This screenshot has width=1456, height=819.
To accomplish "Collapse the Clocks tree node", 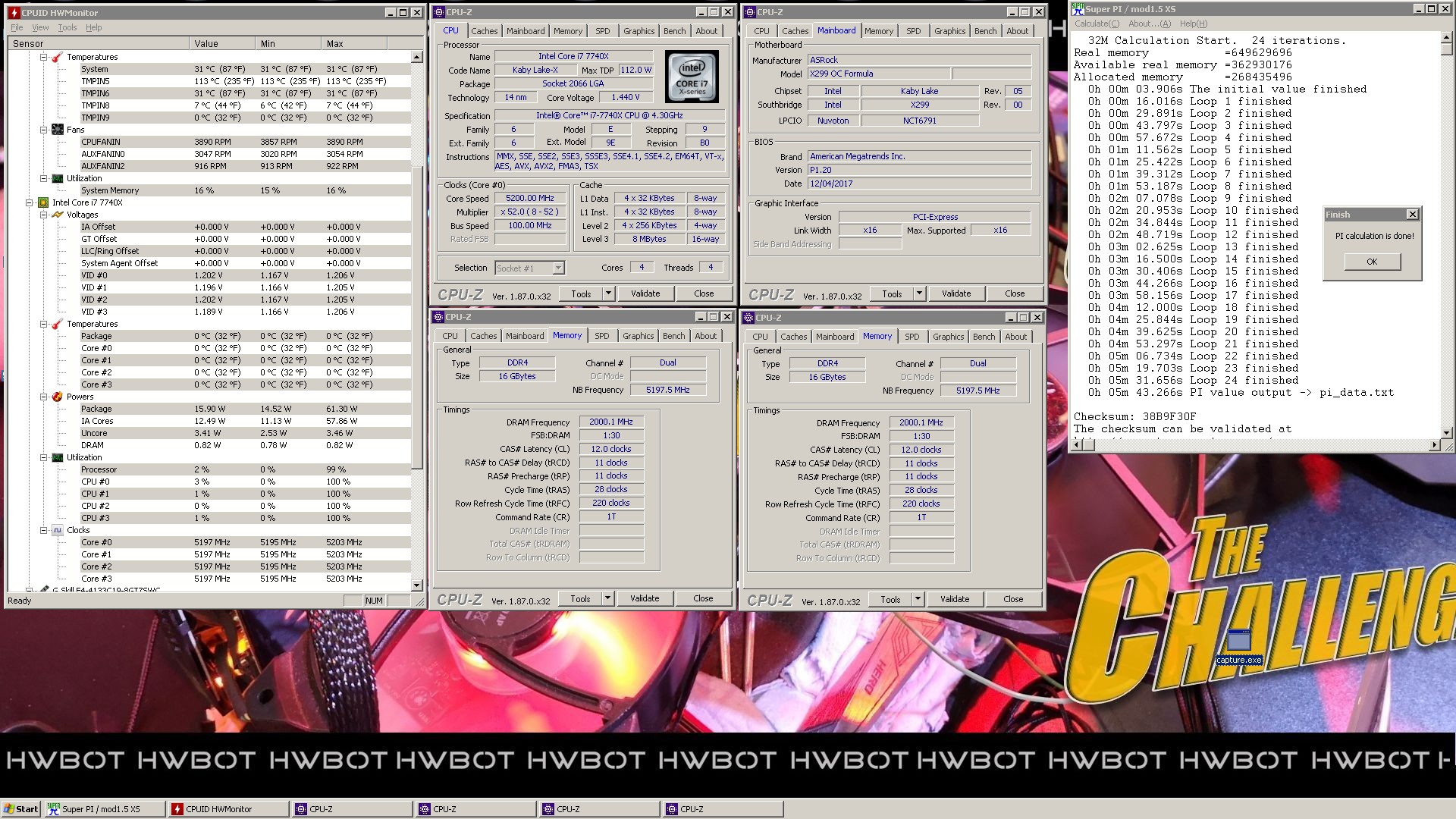I will pyautogui.click(x=43, y=530).
